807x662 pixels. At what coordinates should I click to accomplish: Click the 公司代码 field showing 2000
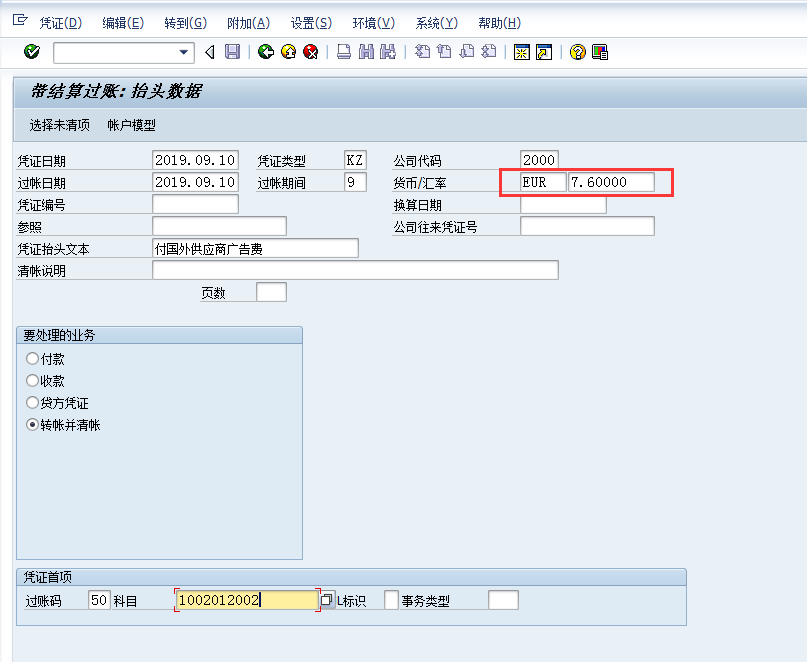(x=539, y=160)
